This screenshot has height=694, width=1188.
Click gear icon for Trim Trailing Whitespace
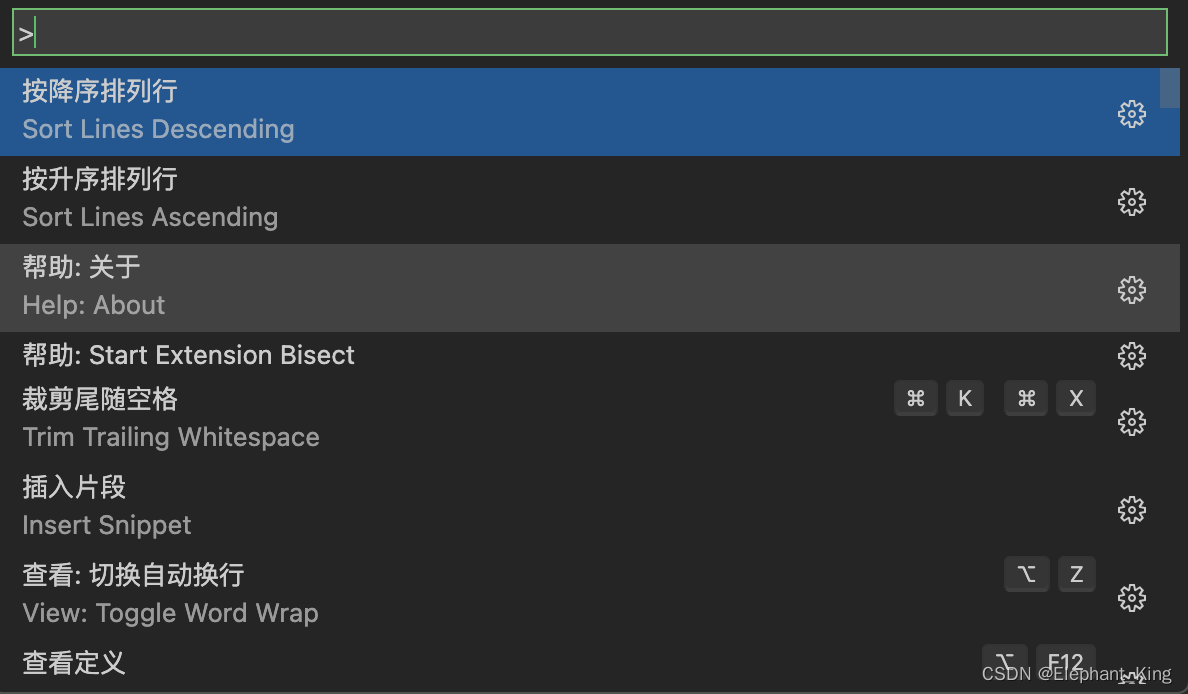[1131, 422]
